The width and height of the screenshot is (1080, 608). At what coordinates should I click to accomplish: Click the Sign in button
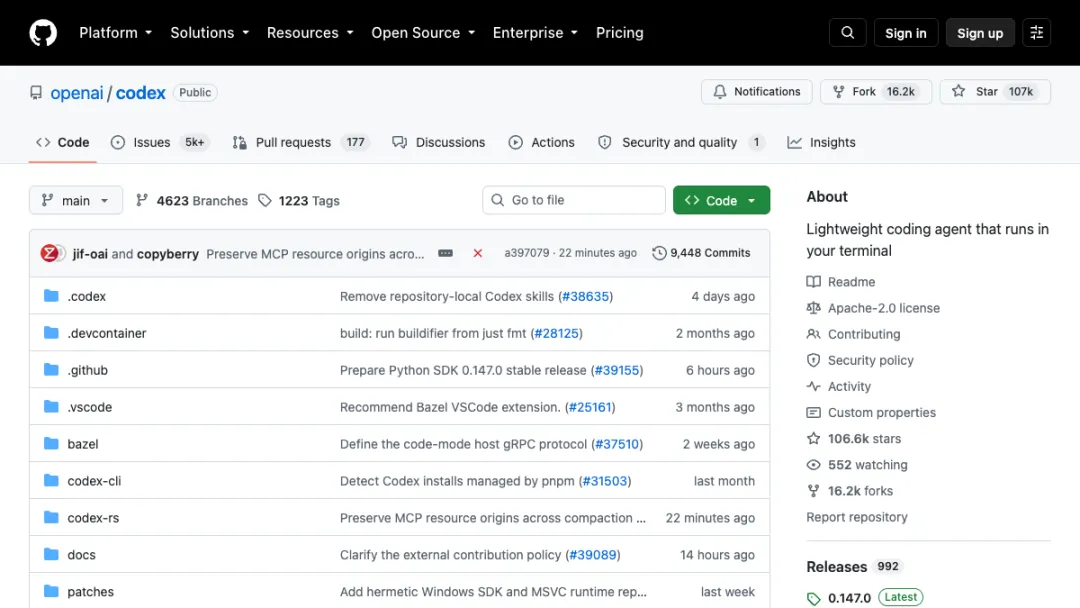coord(906,33)
